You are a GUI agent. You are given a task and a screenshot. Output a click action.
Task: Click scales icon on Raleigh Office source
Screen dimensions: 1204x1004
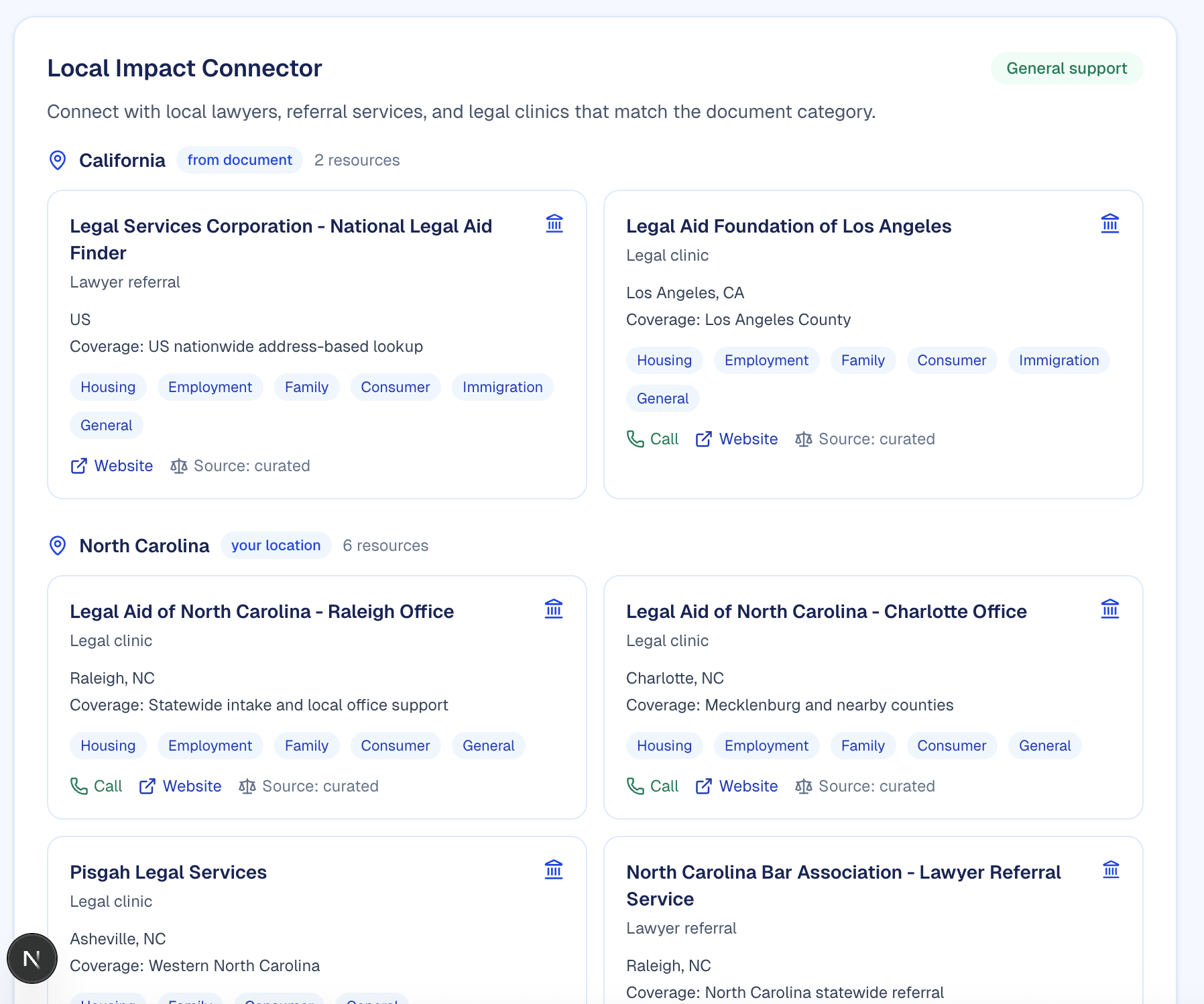tap(247, 786)
